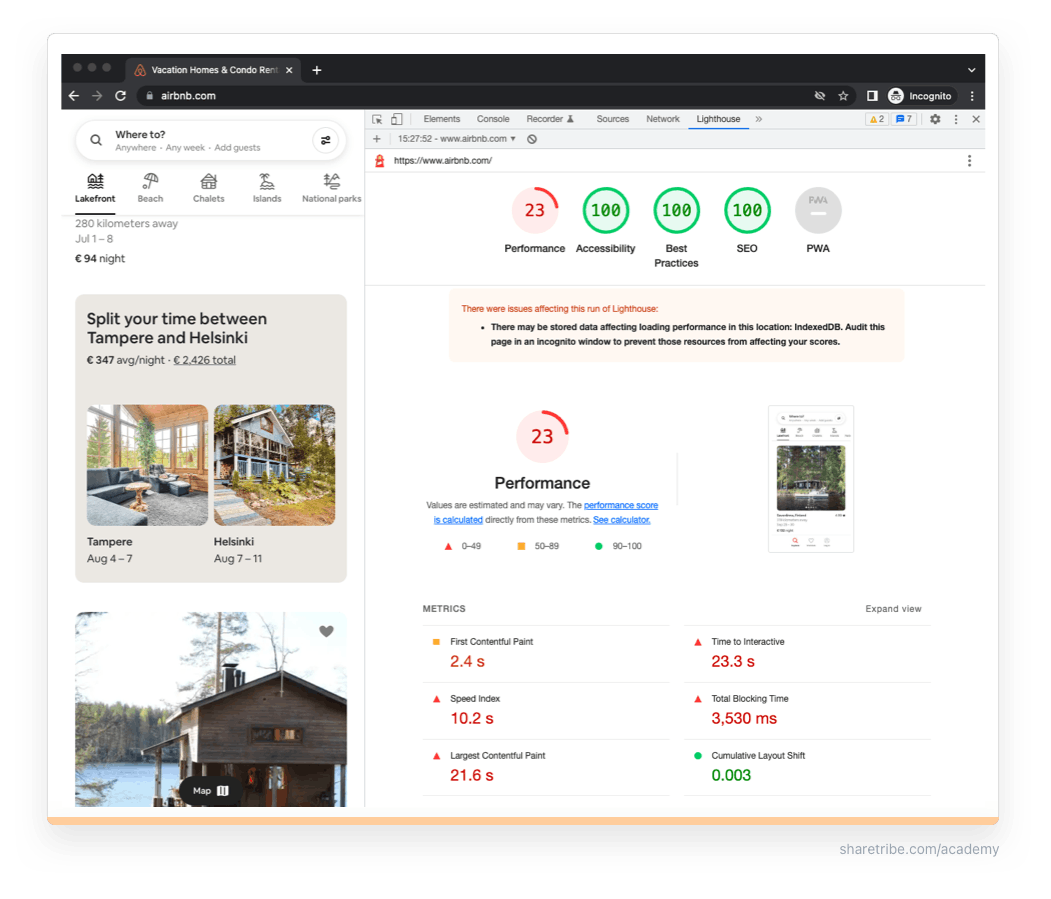Save the cabin listing with heart icon
This screenshot has height=899, width=1051.
pos(326,631)
